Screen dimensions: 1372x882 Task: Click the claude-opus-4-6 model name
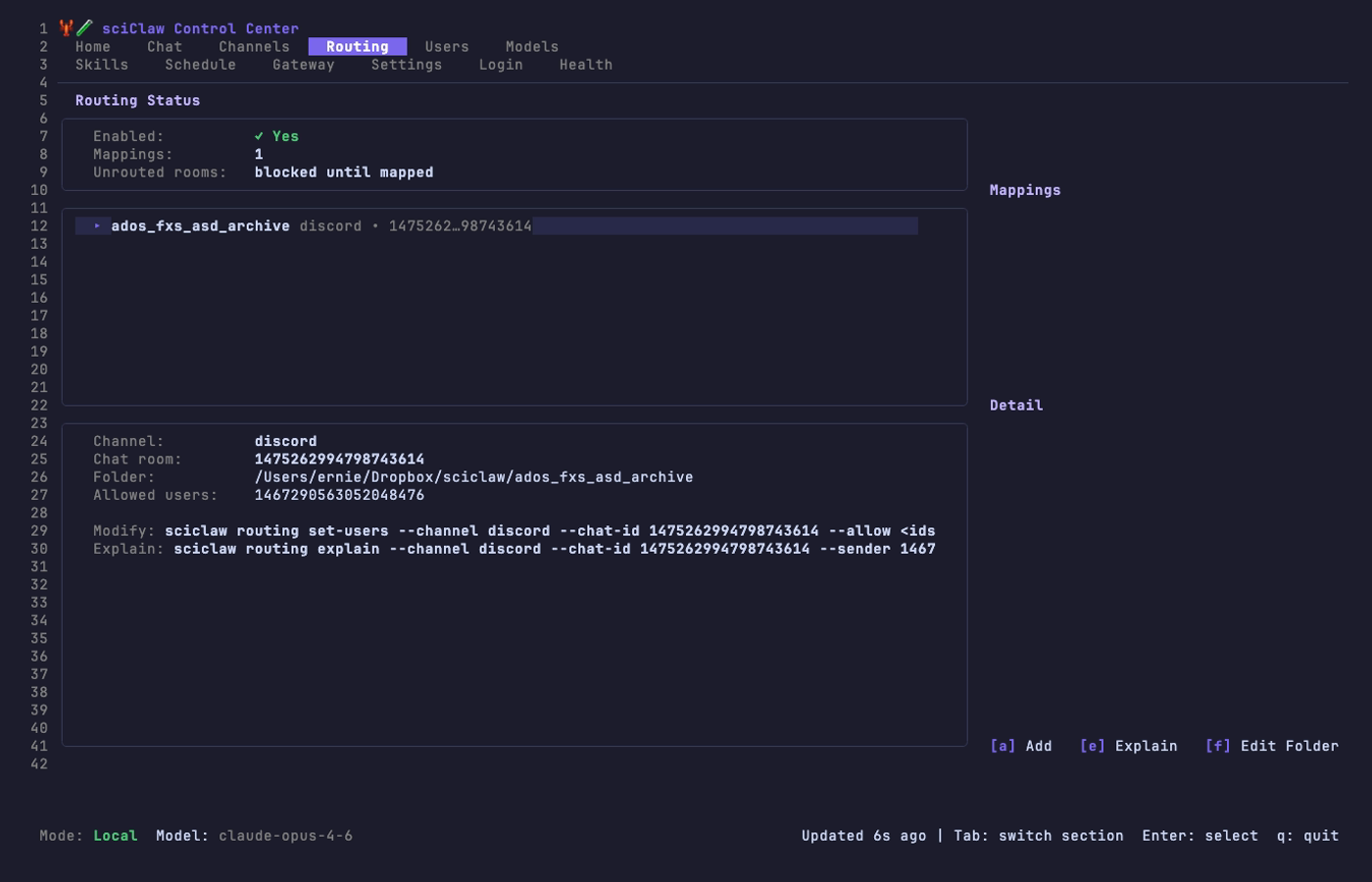285,835
